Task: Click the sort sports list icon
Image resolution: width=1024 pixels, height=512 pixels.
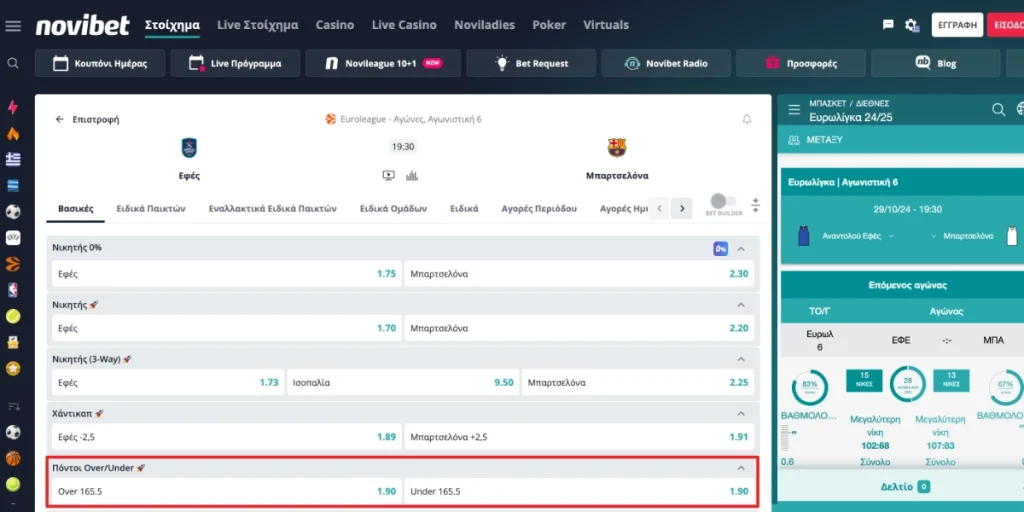Action: click(12, 406)
